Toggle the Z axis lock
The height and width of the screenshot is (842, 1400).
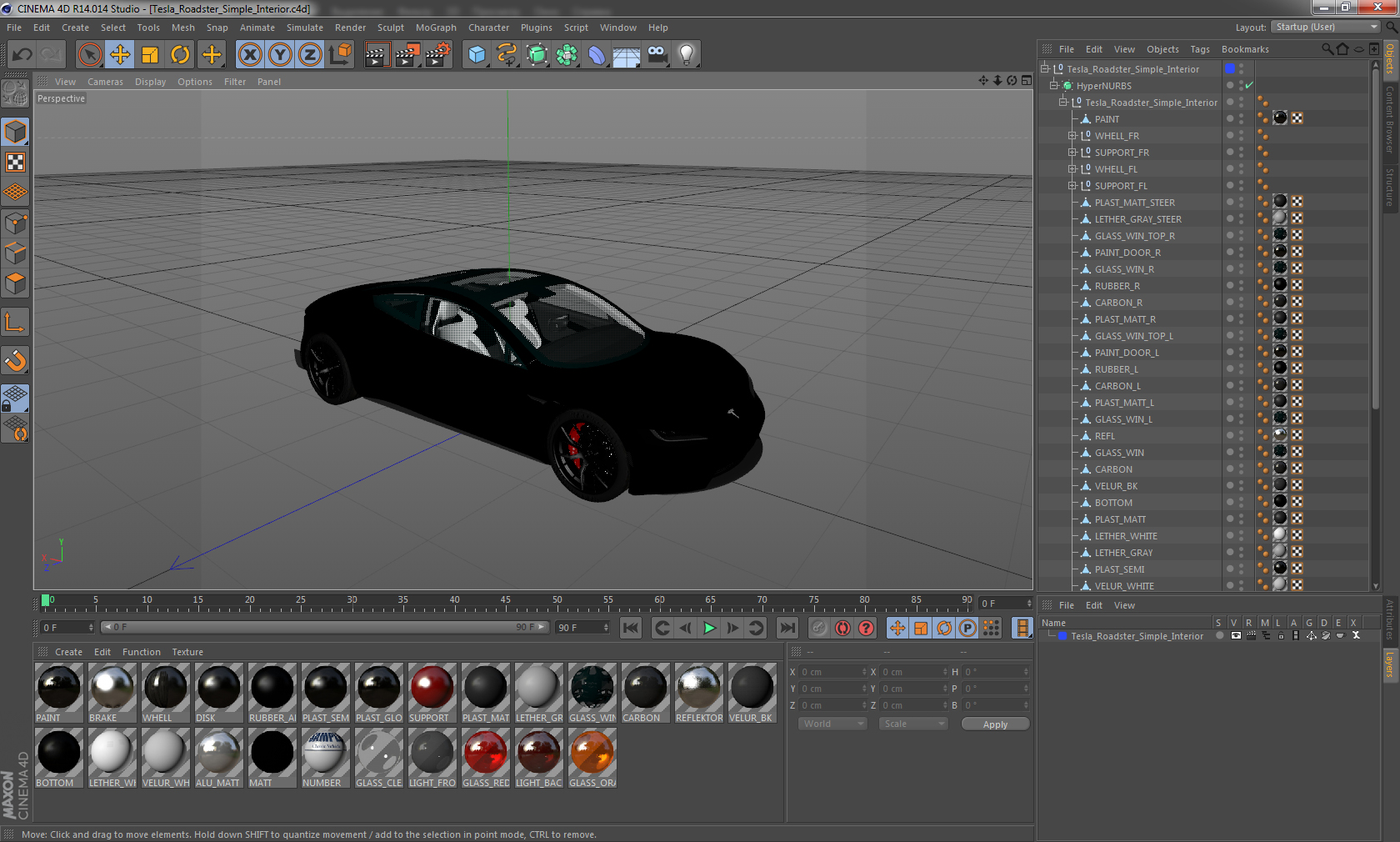coord(310,55)
